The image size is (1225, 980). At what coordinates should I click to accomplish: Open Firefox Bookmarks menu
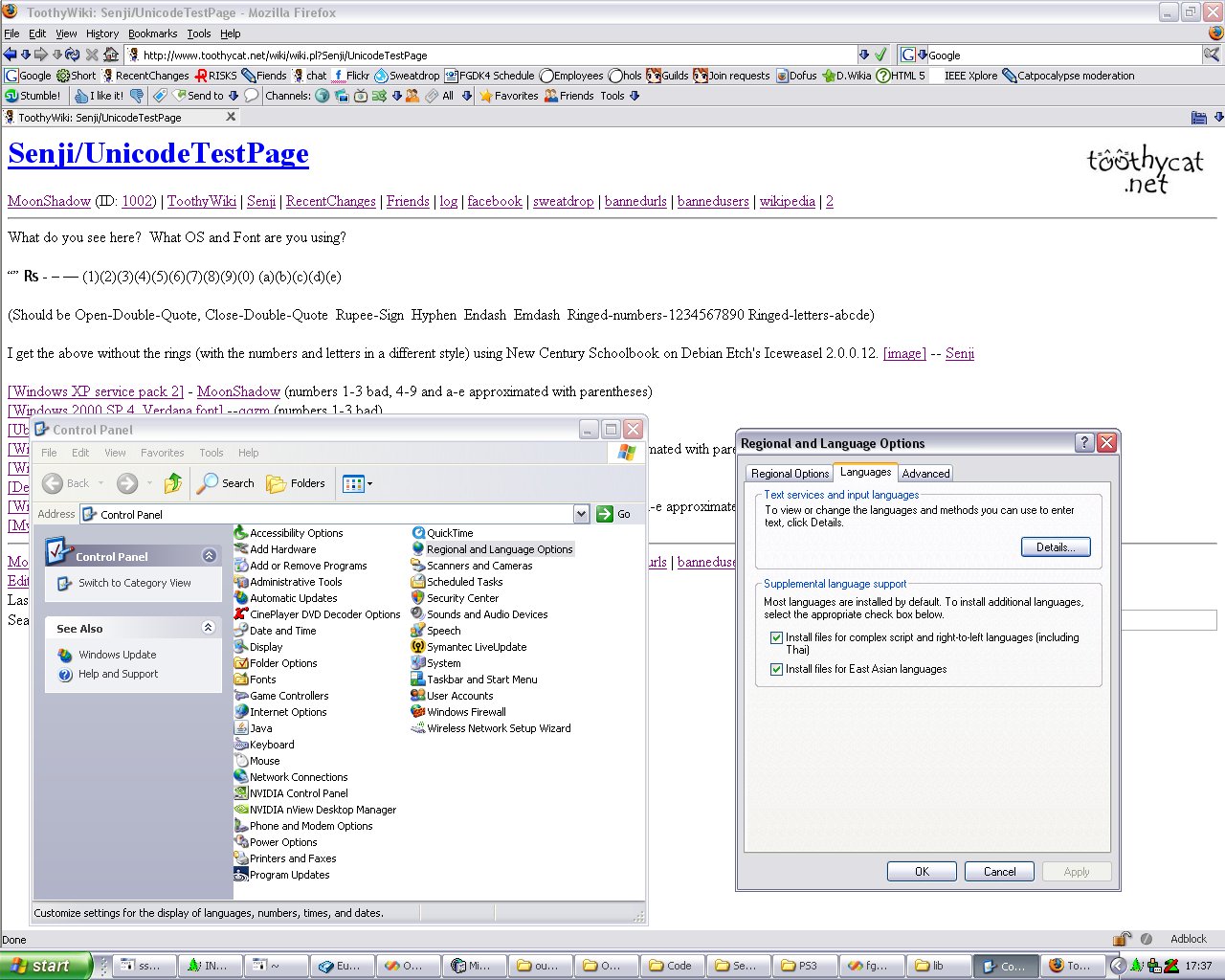point(153,33)
